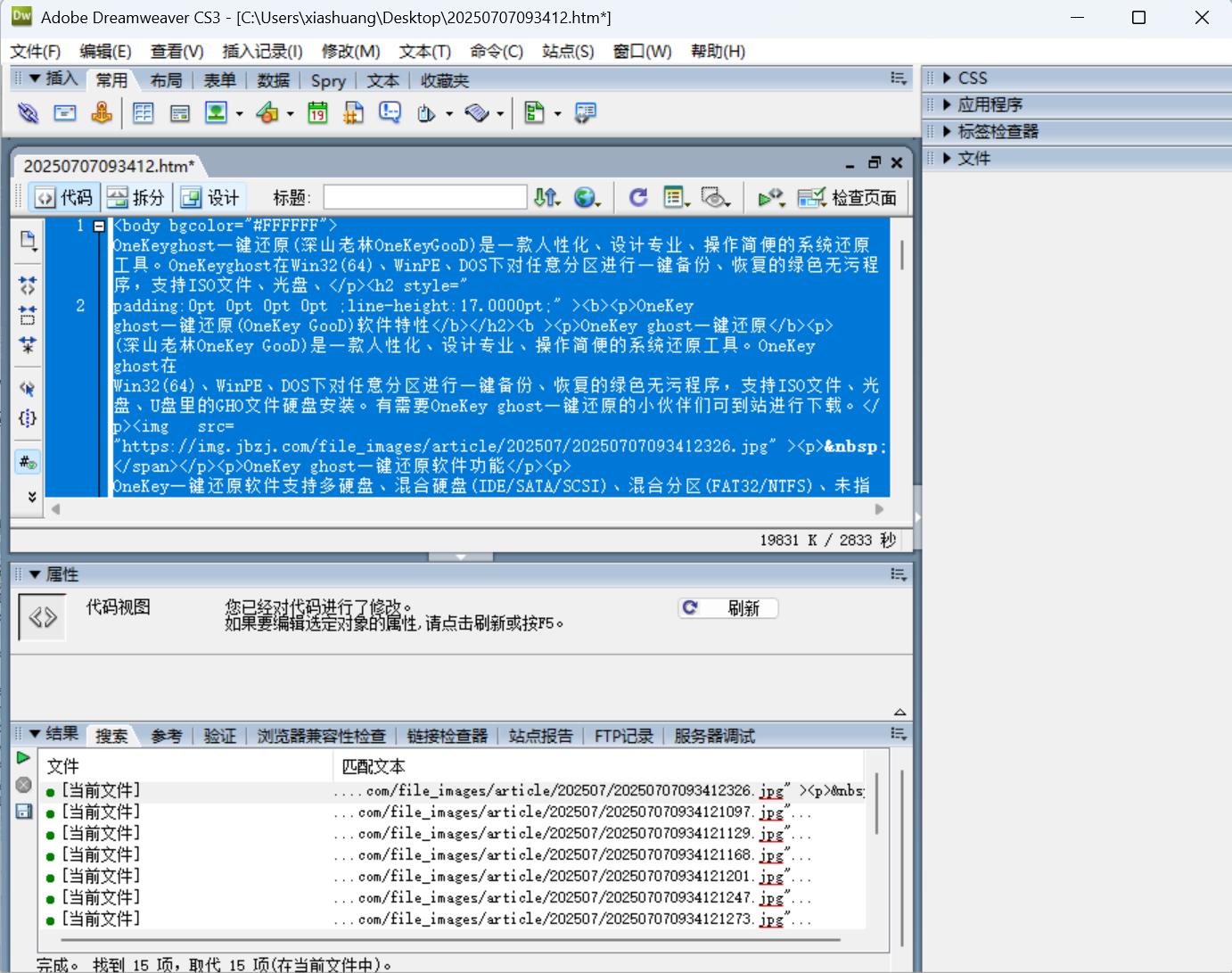Viewport: 1232px width, 973px height.
Task: Collapse full tag in code toolbar
Action: pyautogui.click(x=28, y=285)
